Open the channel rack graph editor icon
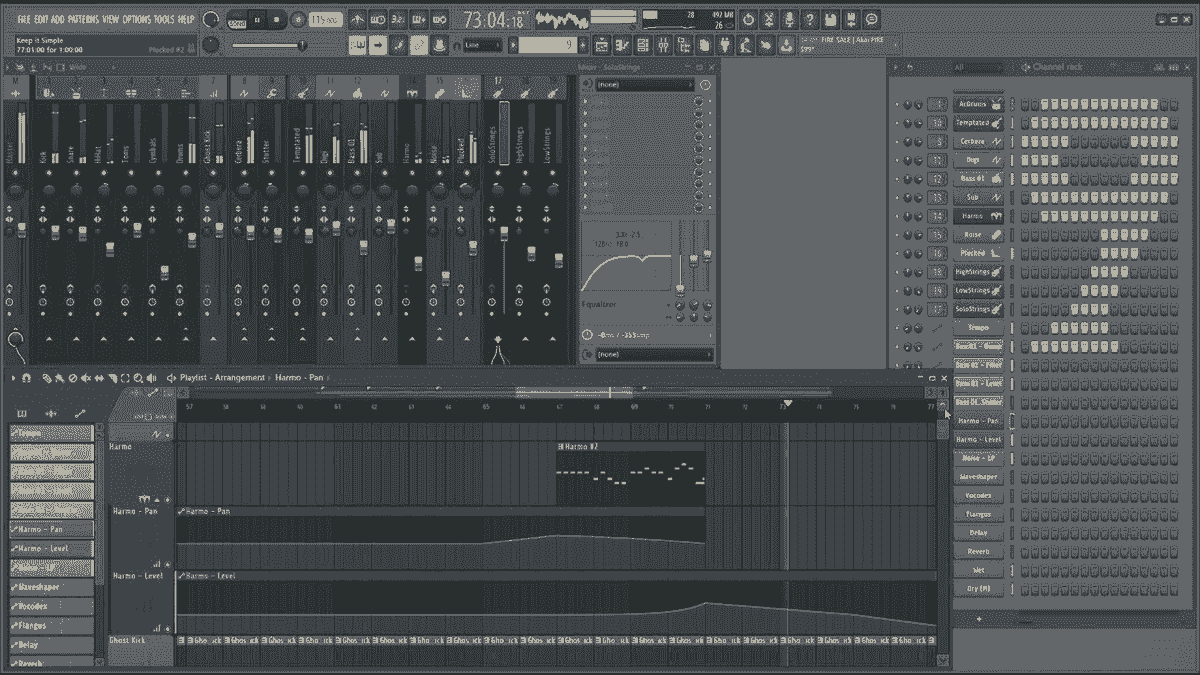 pos(1159,67)
